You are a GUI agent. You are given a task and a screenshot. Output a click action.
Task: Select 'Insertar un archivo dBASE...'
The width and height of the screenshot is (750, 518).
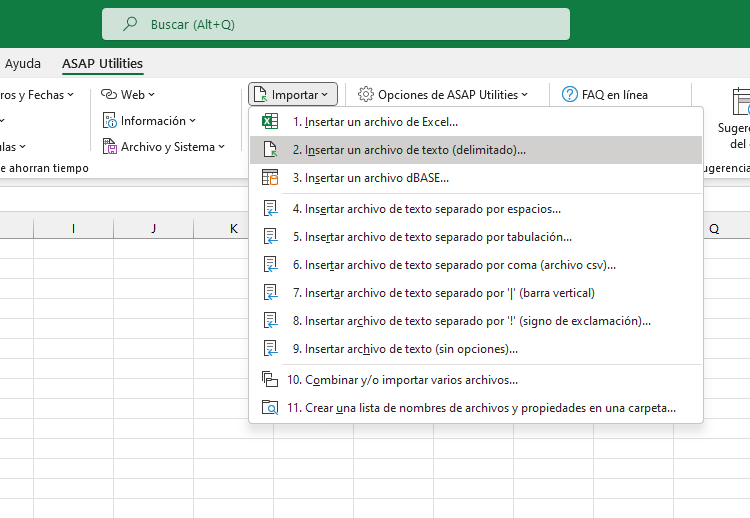pyautogui.click(x=476, y=177)
